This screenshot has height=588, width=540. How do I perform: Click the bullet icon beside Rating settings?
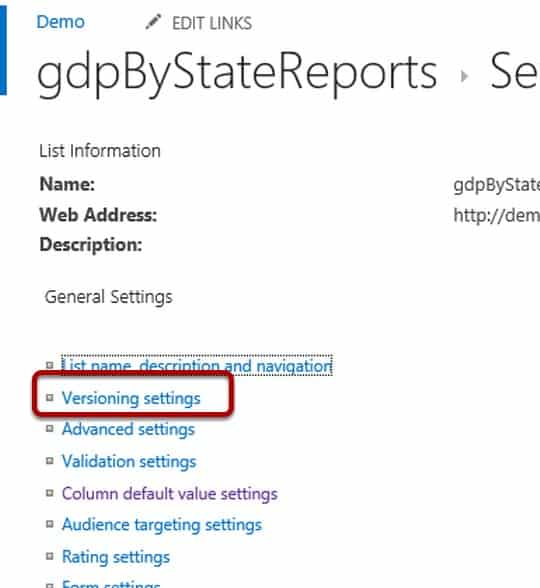[x=50, y=556]
